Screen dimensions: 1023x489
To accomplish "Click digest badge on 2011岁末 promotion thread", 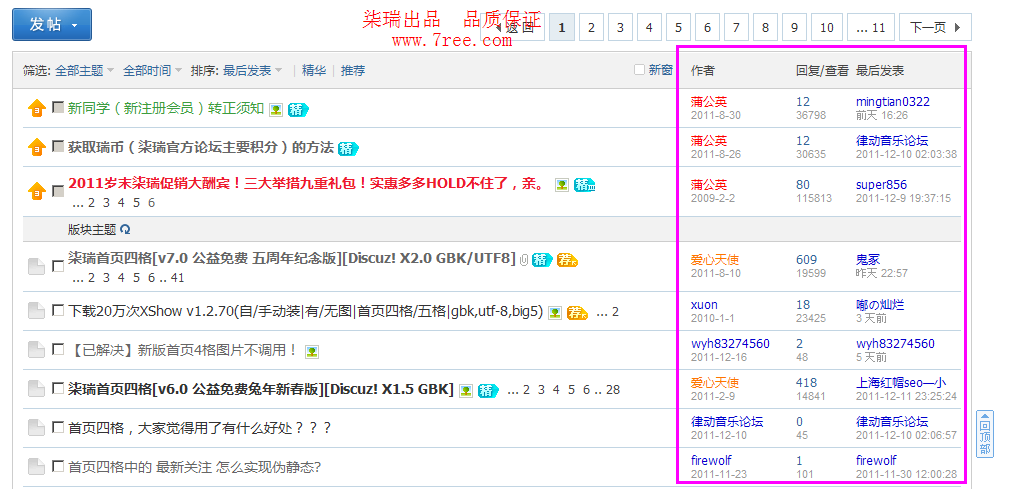I will point(585,185).
